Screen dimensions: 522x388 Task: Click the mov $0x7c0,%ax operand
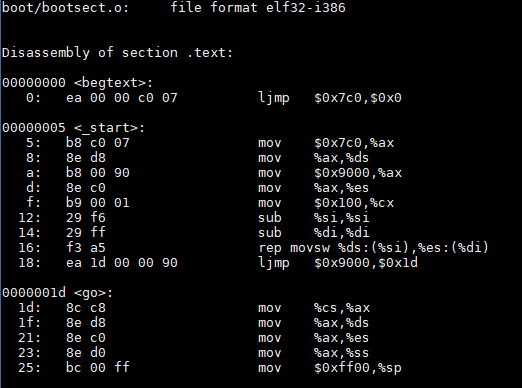pyautogui.click(x=354, y=143)
